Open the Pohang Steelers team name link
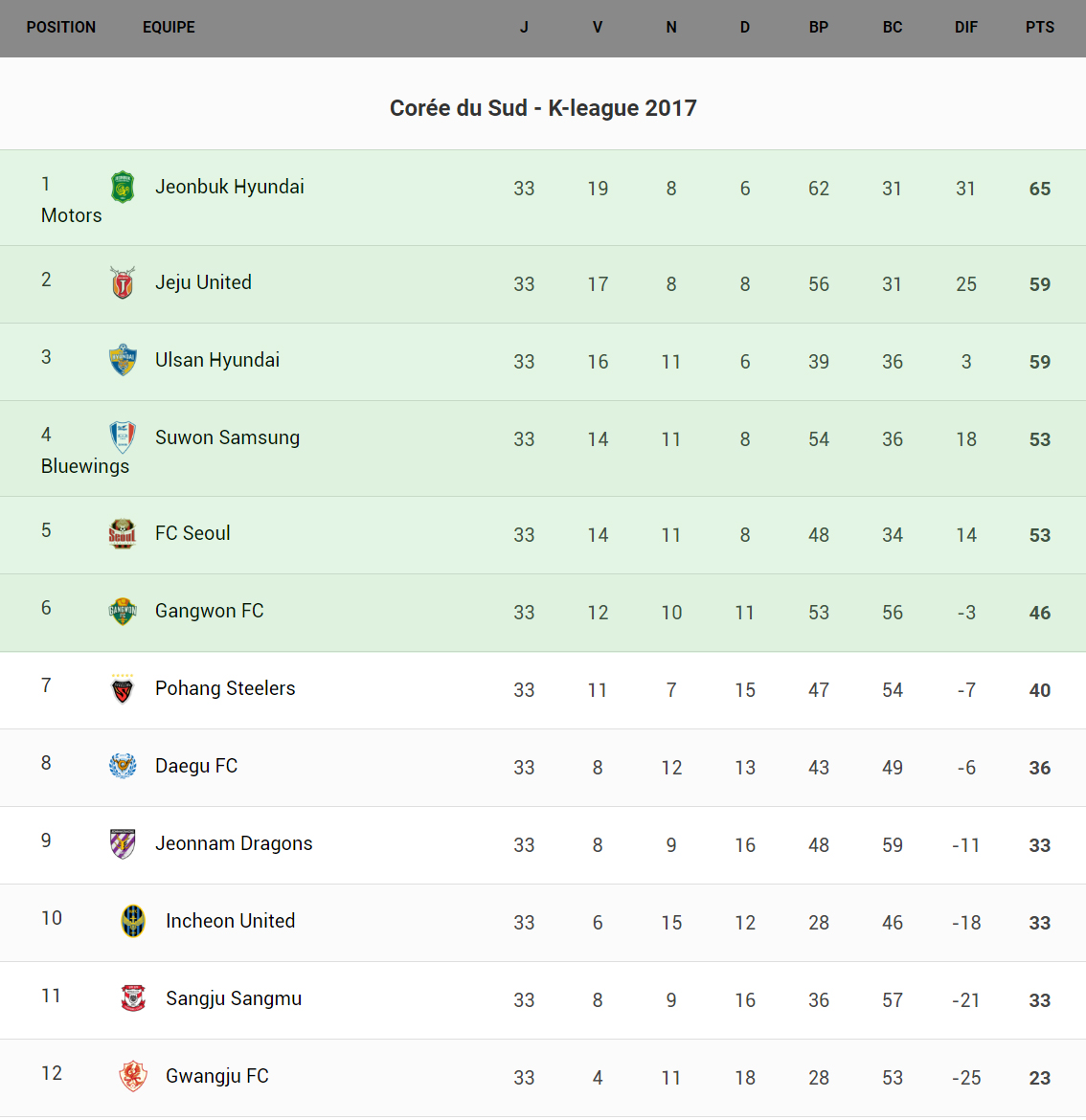 (x=225, y=688)
